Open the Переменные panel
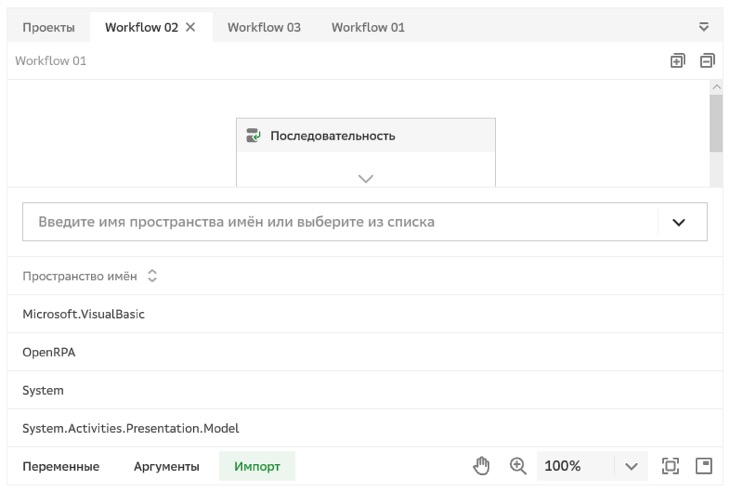Image resolution: width=731 pixels, height=498 pixels. tap(61, 466)
